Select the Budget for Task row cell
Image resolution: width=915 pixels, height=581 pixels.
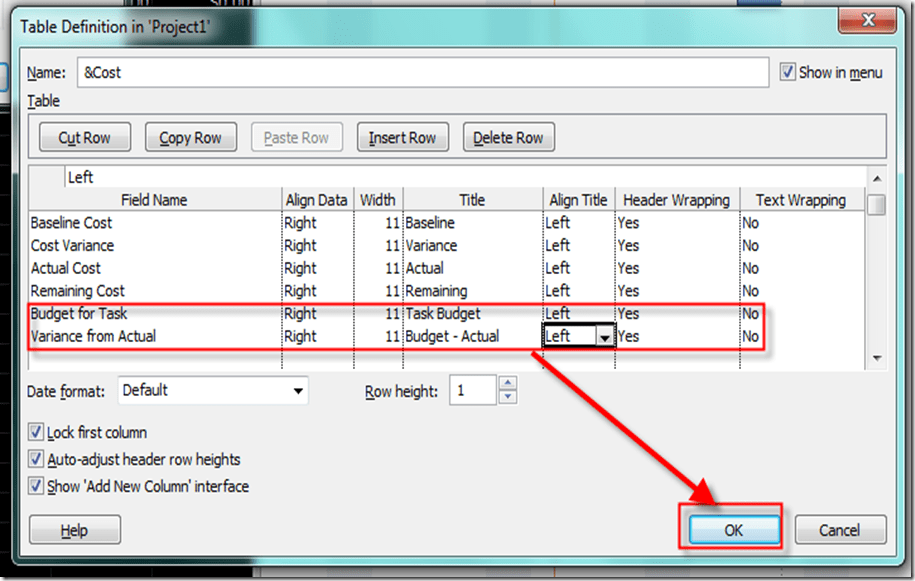click(x=79, y=314)
